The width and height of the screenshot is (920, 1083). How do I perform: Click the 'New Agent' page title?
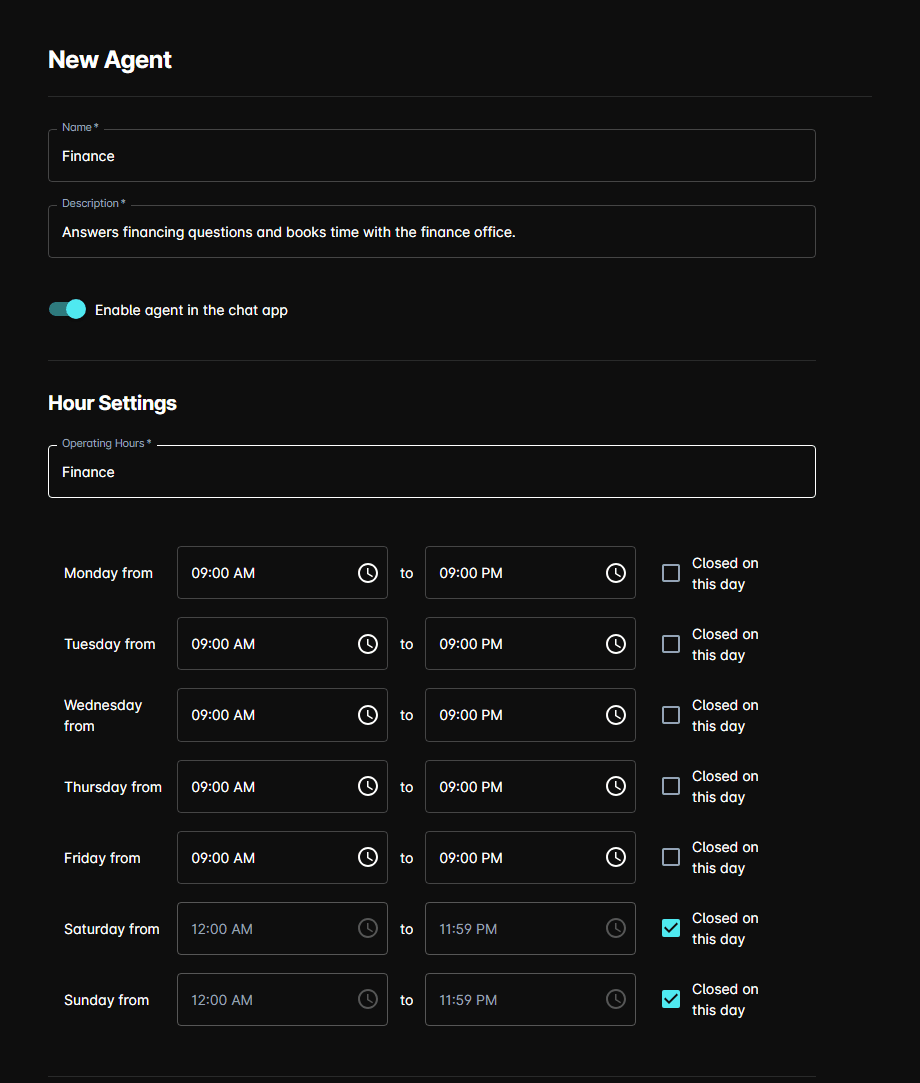(x=110, y=60)
